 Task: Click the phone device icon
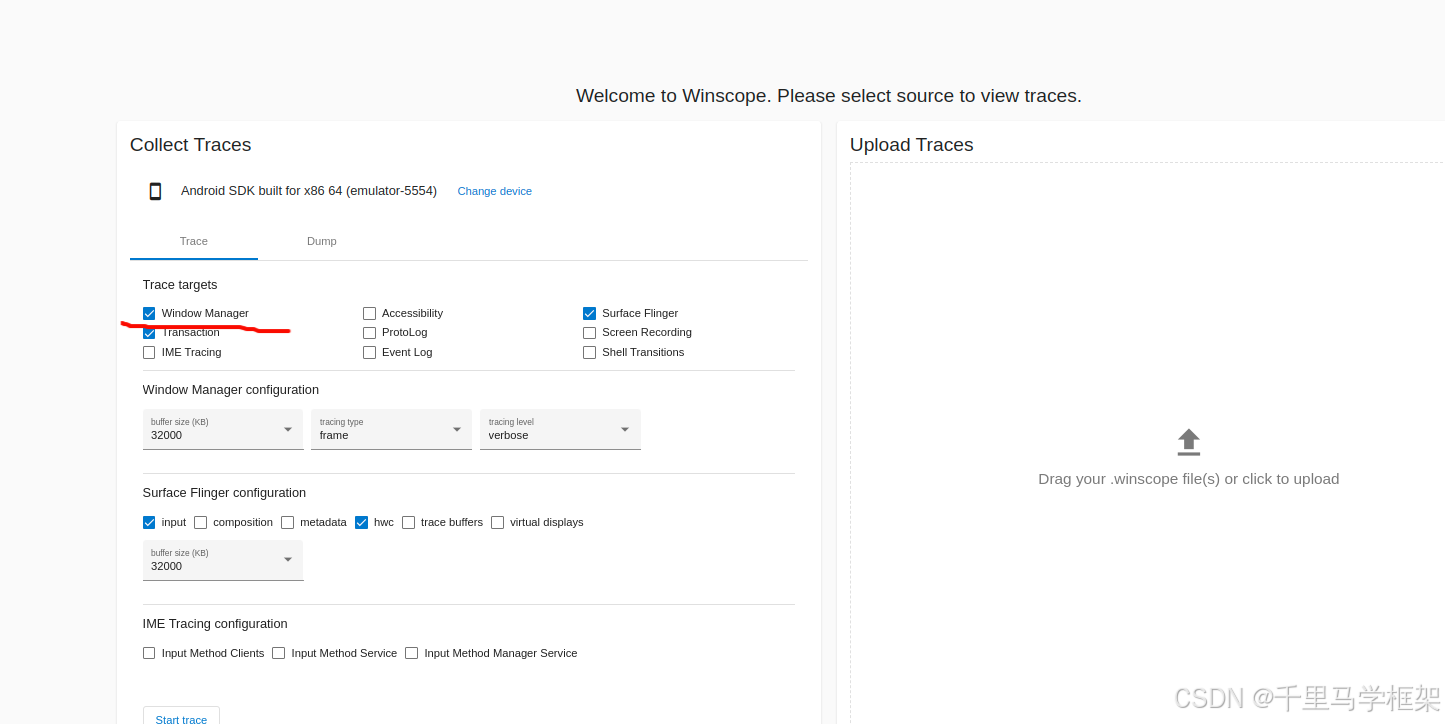155,191
